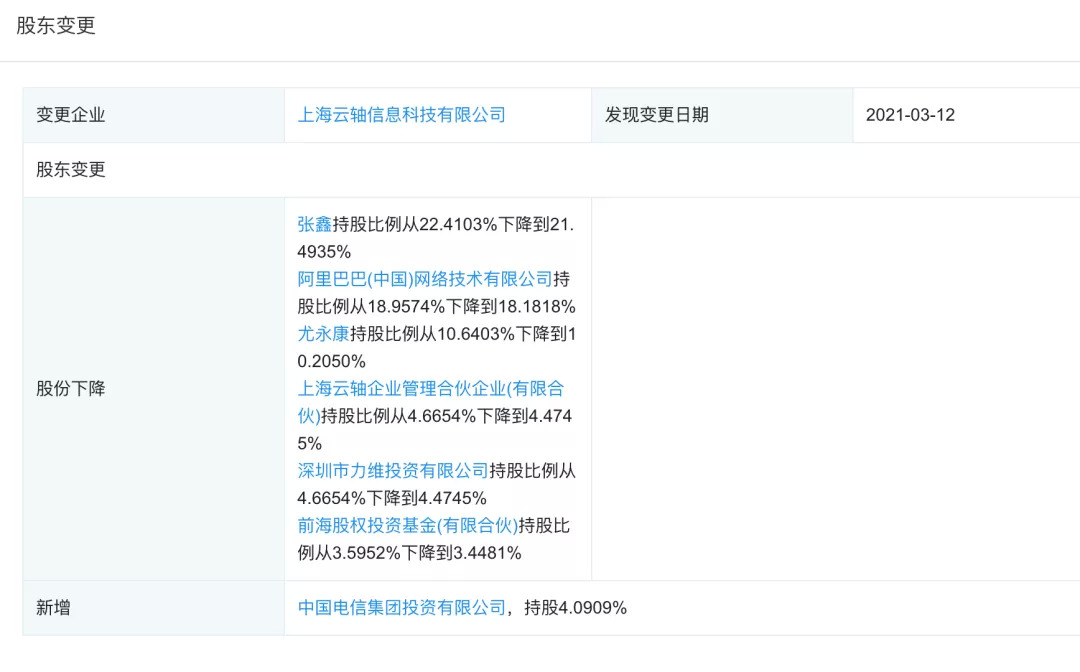Viewport: 1080px width, 672px height.
Task: Click text 4.6654%下降到4.4745% under 深圳市力维
Action: 392,498
